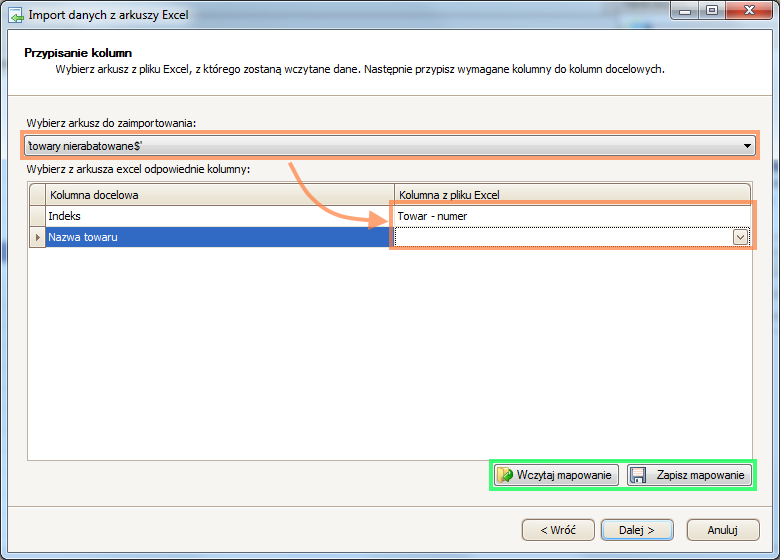The image size is (780, 560).
Task: Open the Excel column dropdown for Nazwa towaru
Action: [740, 237]
